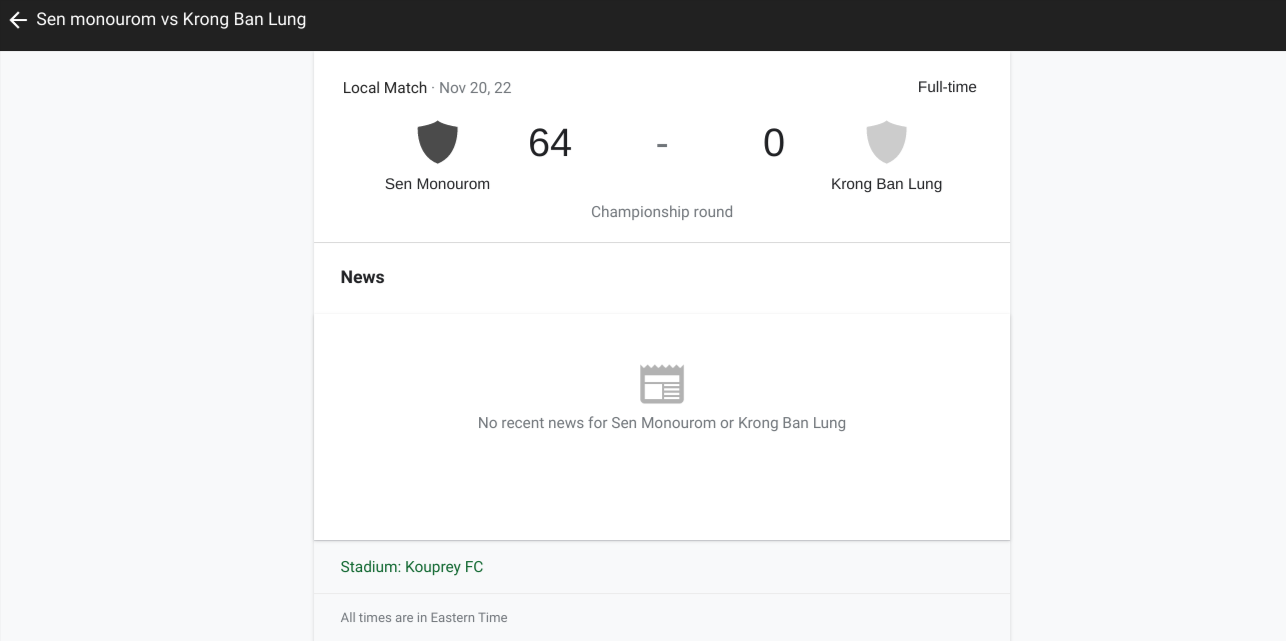The height and width of the screenshot is (641, 1286).
Task: Select the Local Match label
Action: point(384,88)
